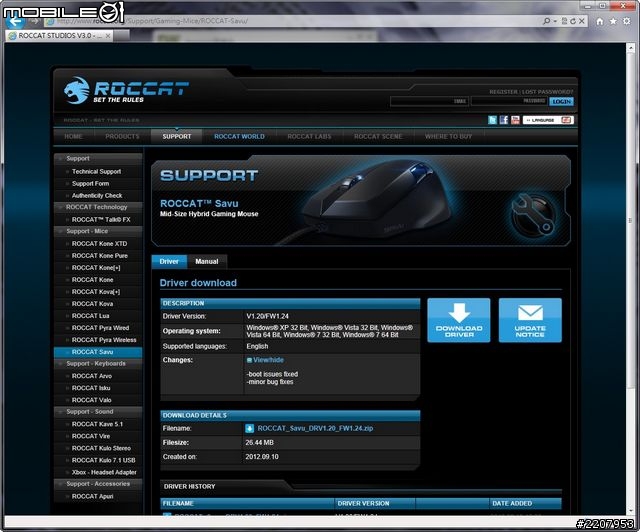Screen dimensions: 640x532
Task: Switch to the Driver tab
Action: click(169, 262)
